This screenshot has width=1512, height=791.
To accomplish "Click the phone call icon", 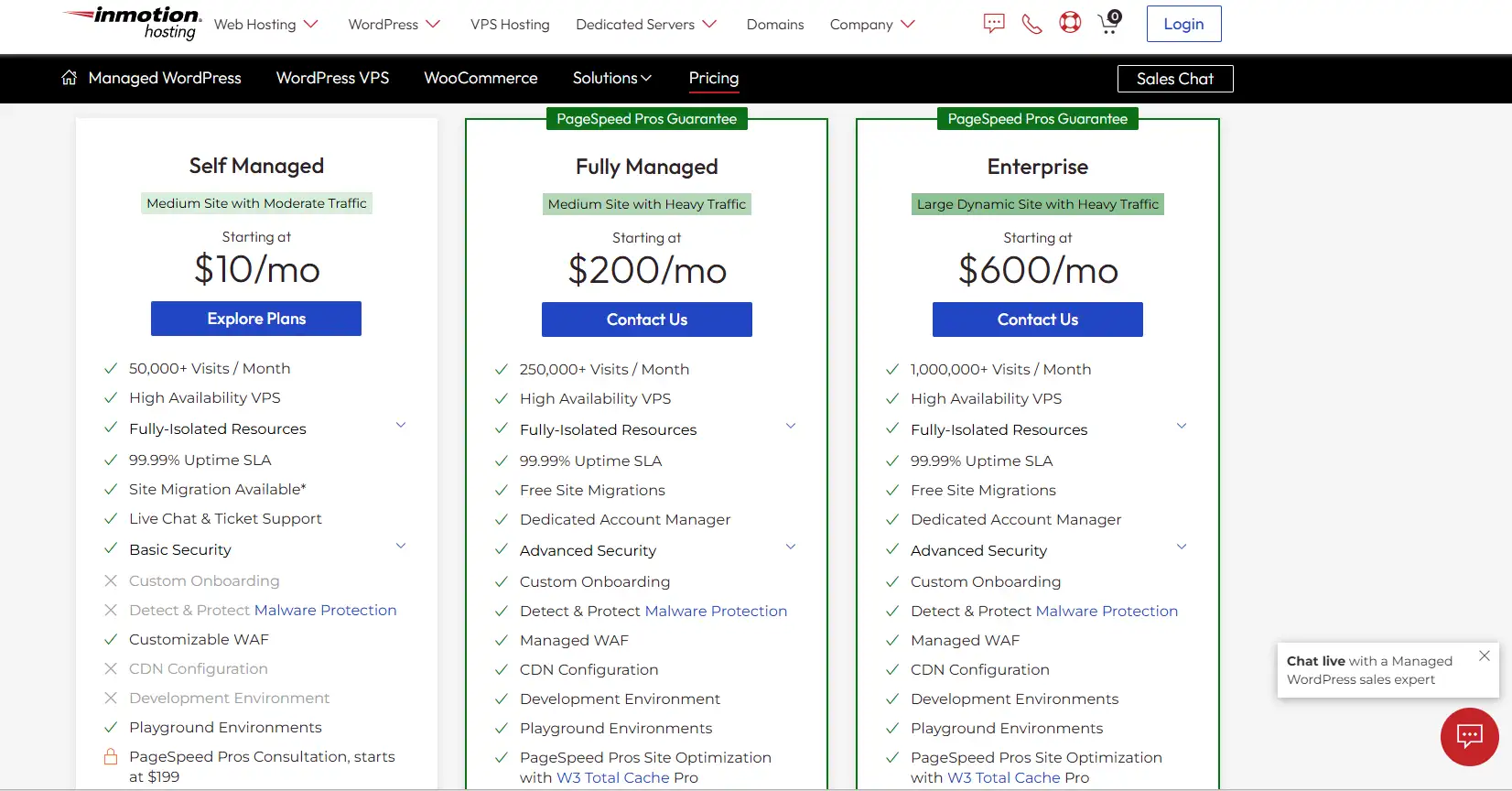I will (1031, 24).
